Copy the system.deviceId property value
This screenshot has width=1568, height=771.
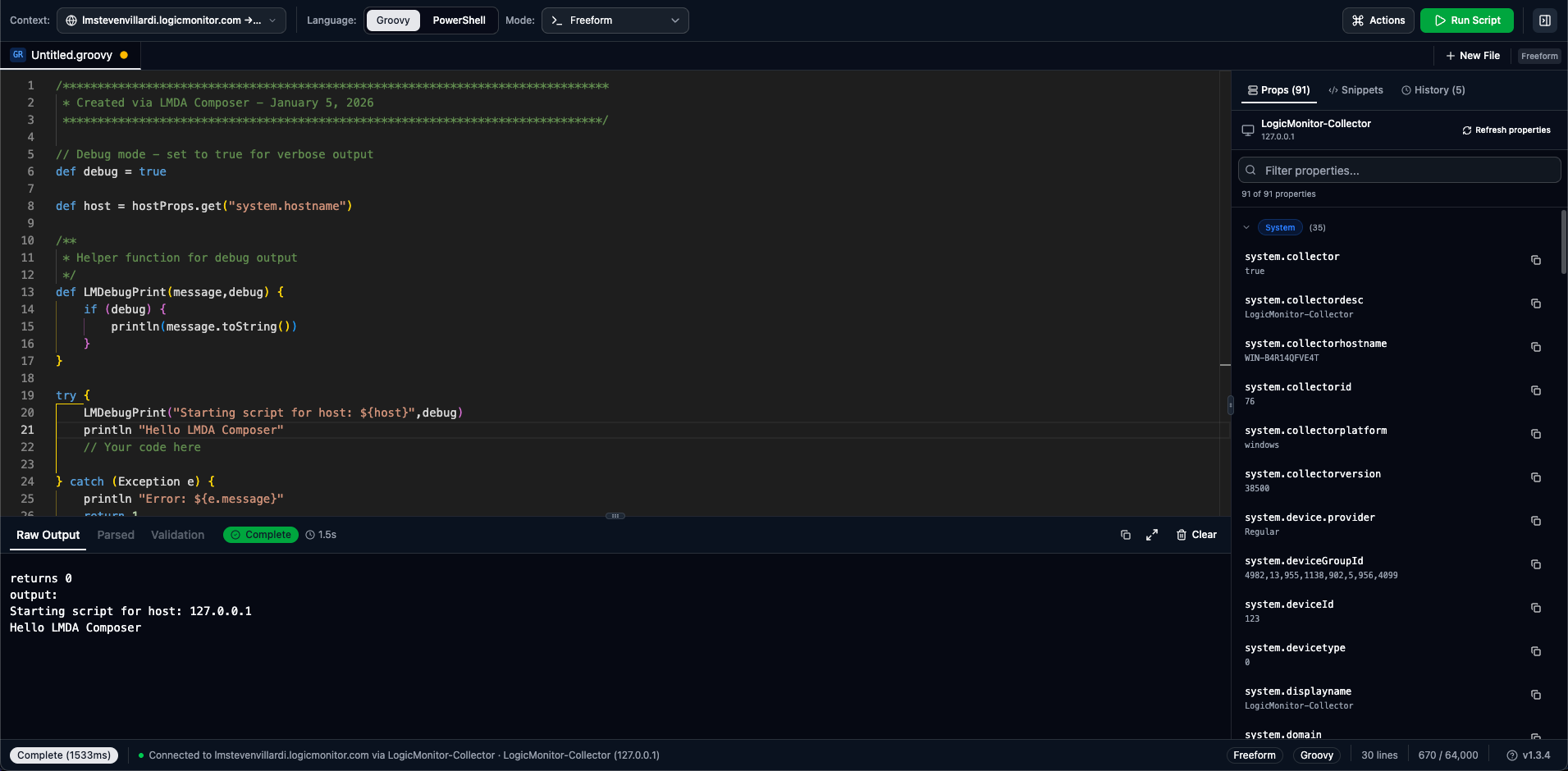click(x=1535, y=608)
